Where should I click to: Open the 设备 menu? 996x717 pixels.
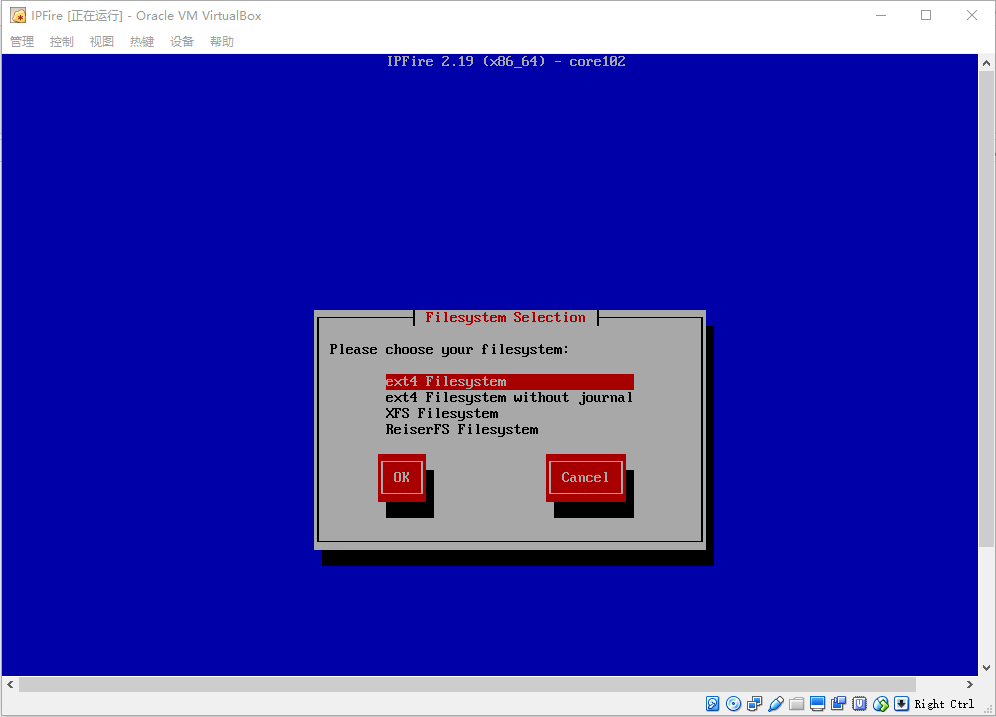point(182,41)
